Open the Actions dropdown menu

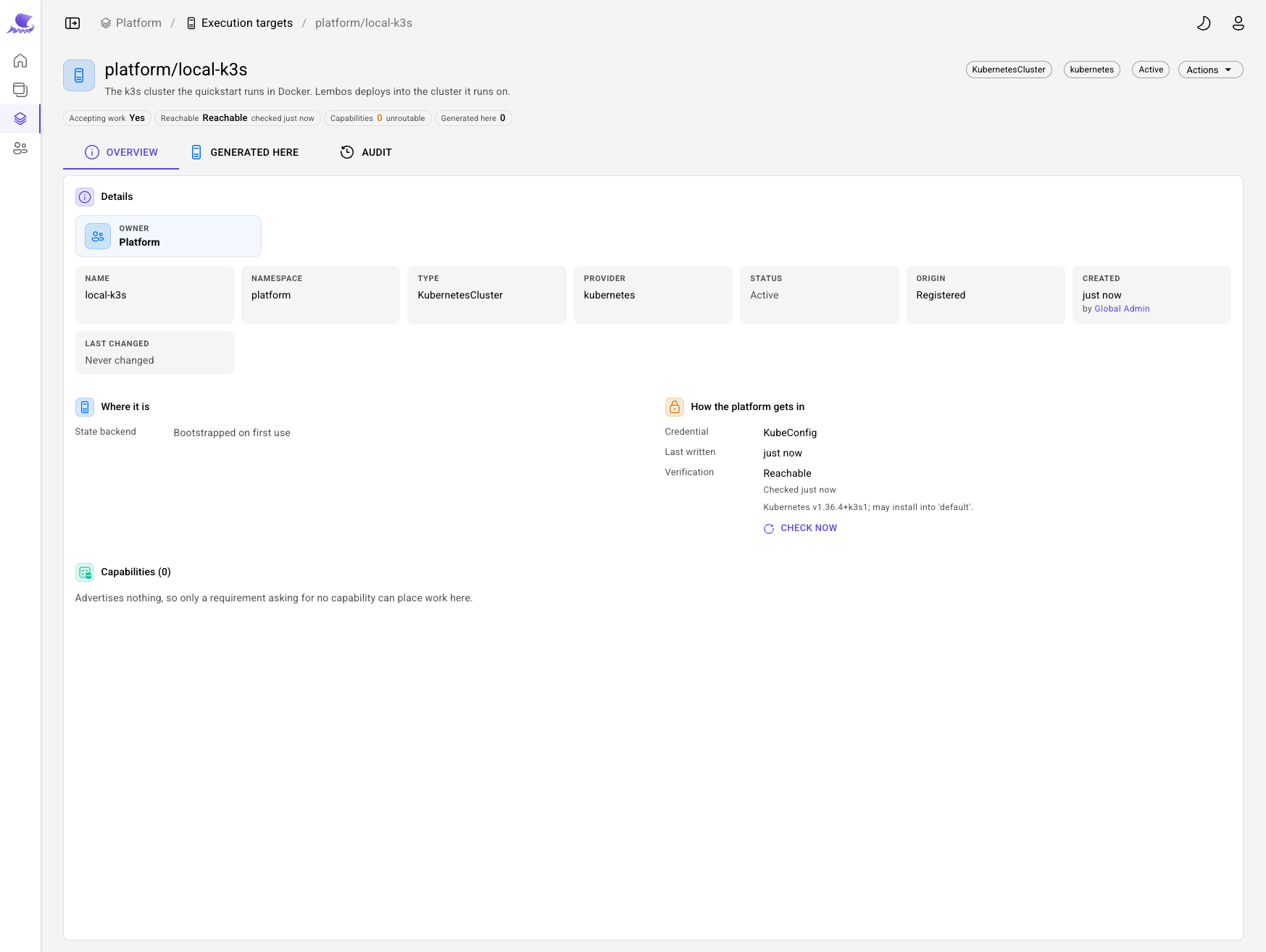coord(1210,70)
